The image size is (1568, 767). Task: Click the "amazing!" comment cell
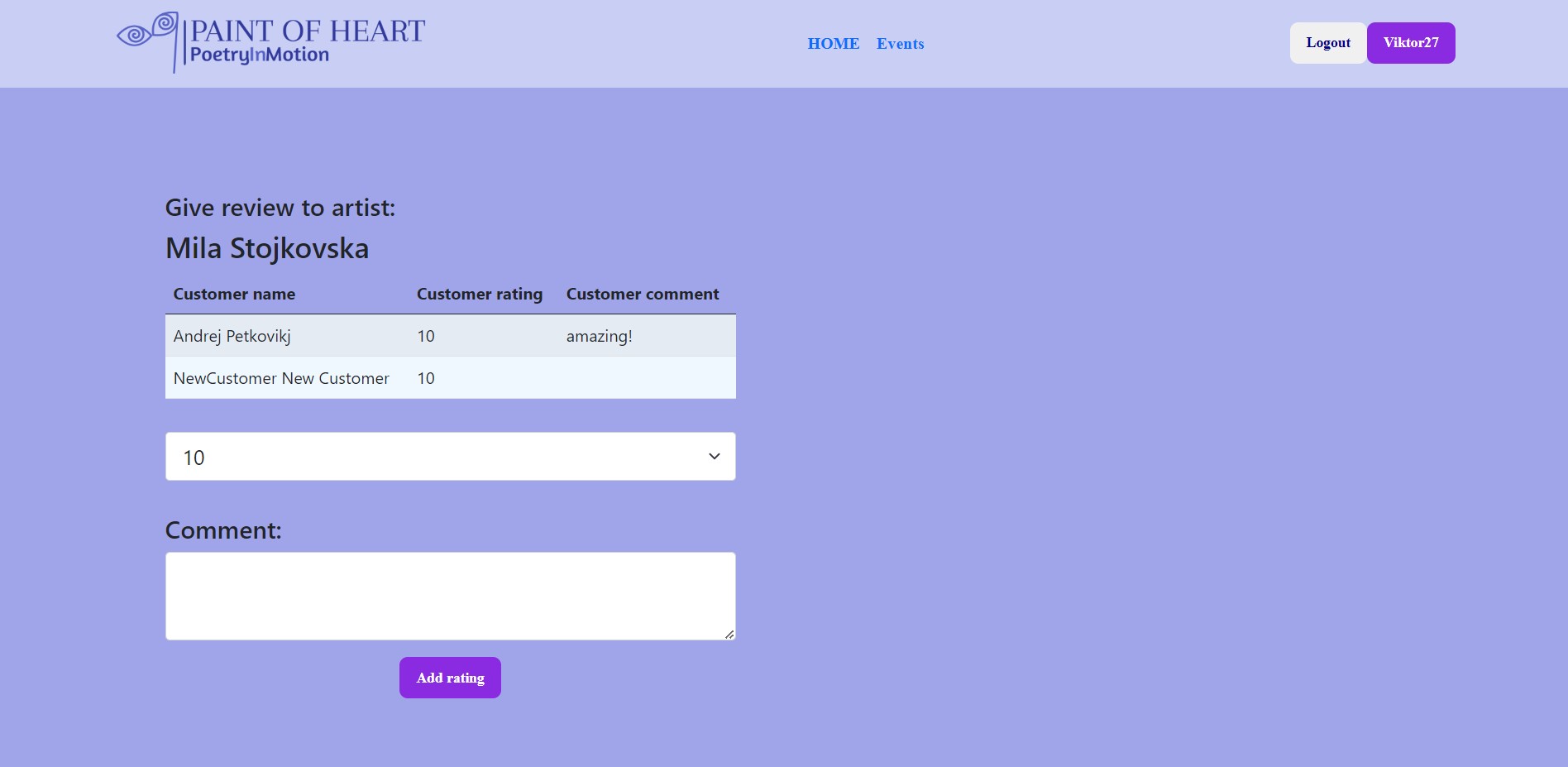tap(599, 336)
